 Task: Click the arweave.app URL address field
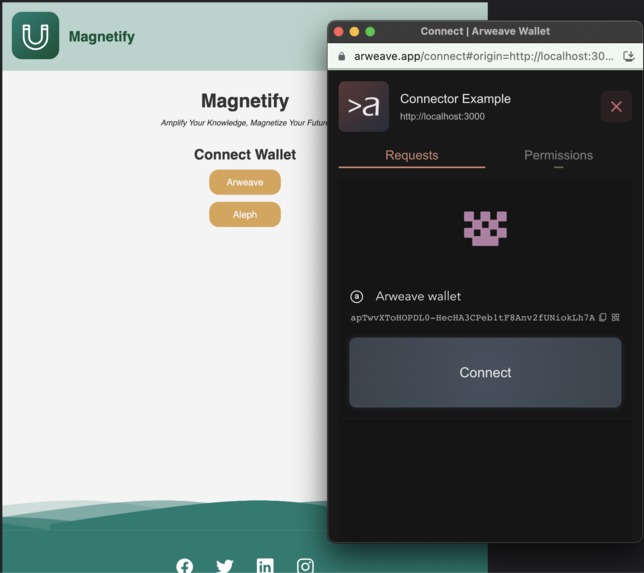tap(484, 56)
